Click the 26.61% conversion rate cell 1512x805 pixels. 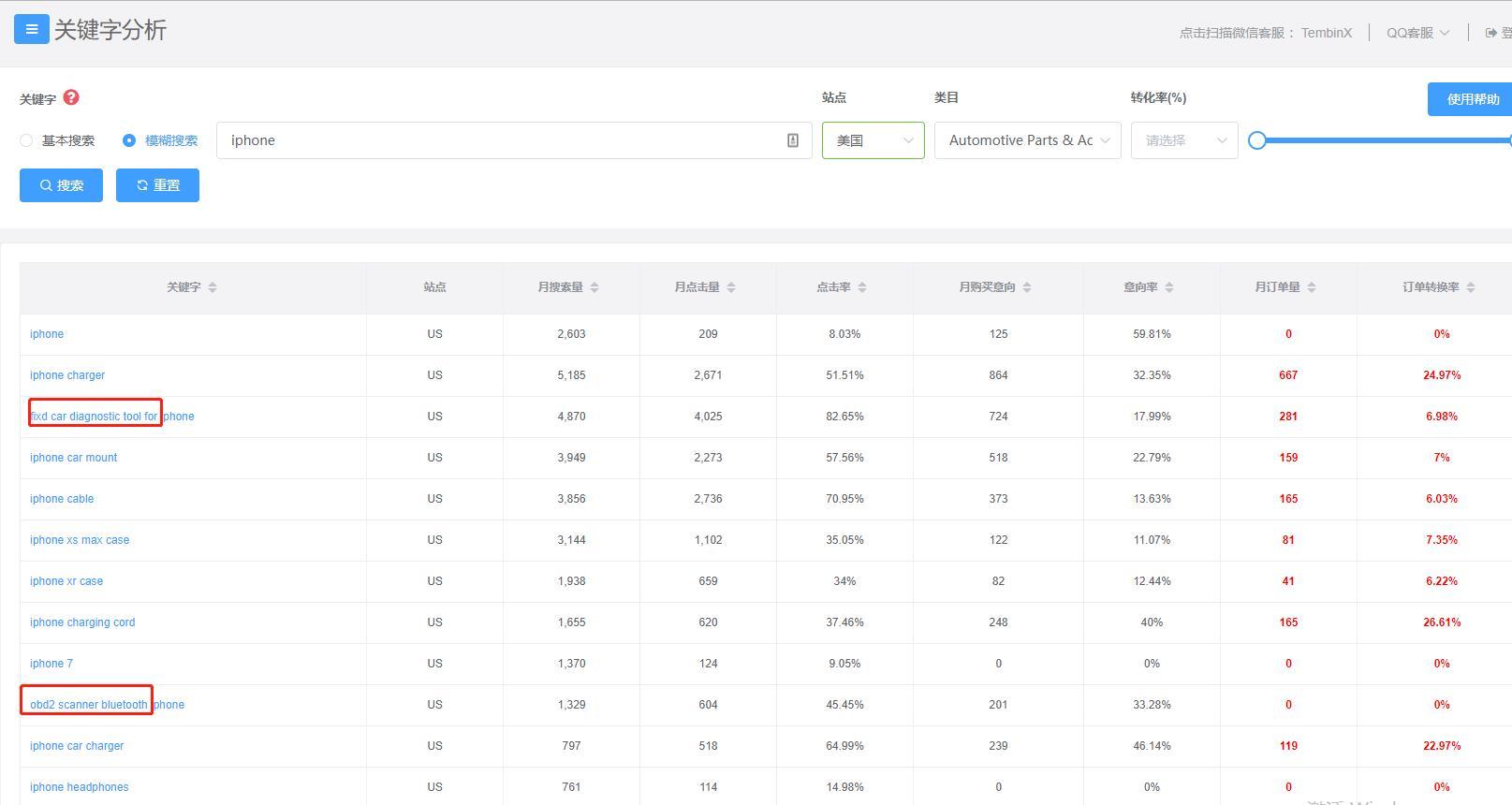point(1442,622)
